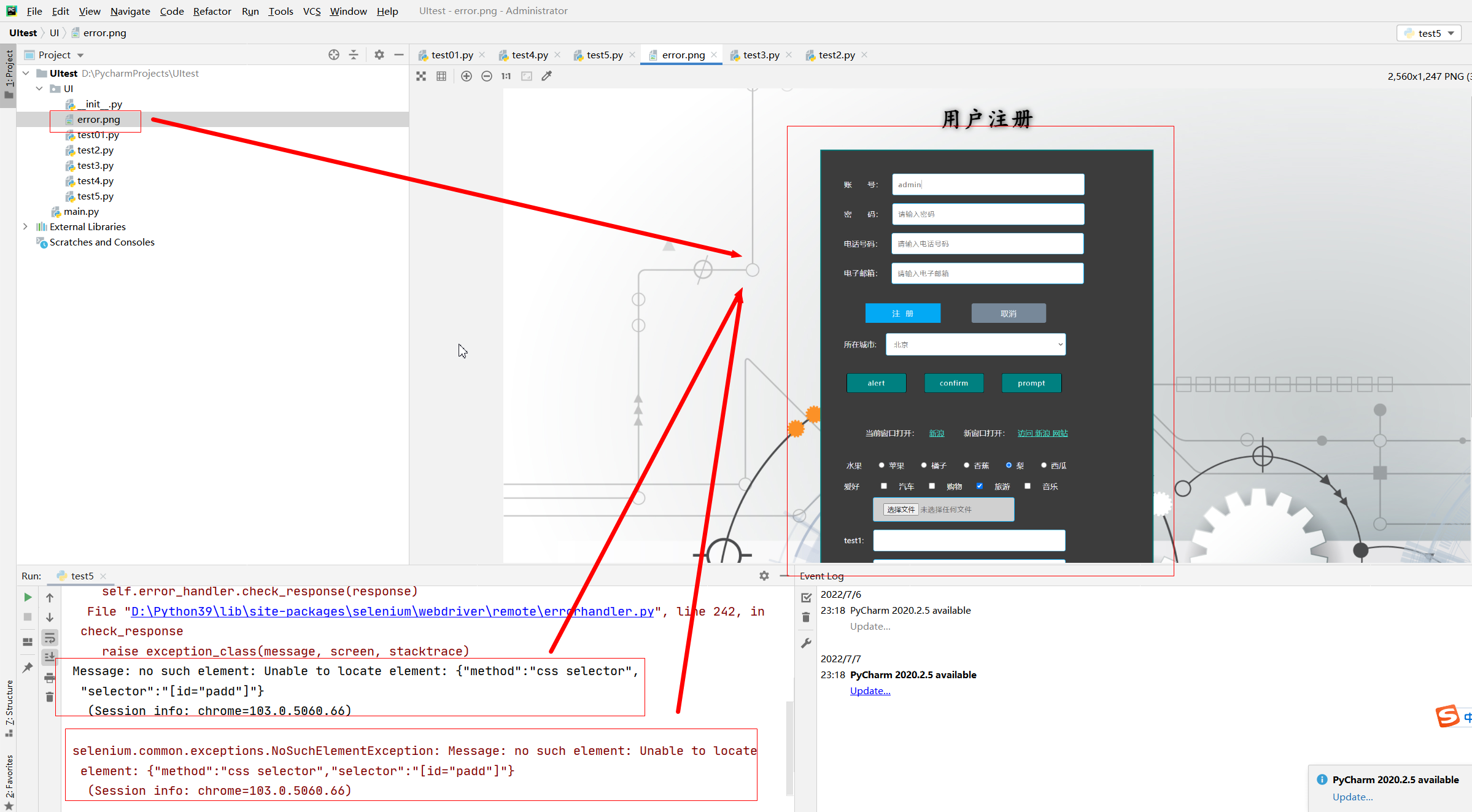Open the test5 run configuration dropdown
The height and width of the screenshot is (812, 1472).
click(x=1429, y=33)
